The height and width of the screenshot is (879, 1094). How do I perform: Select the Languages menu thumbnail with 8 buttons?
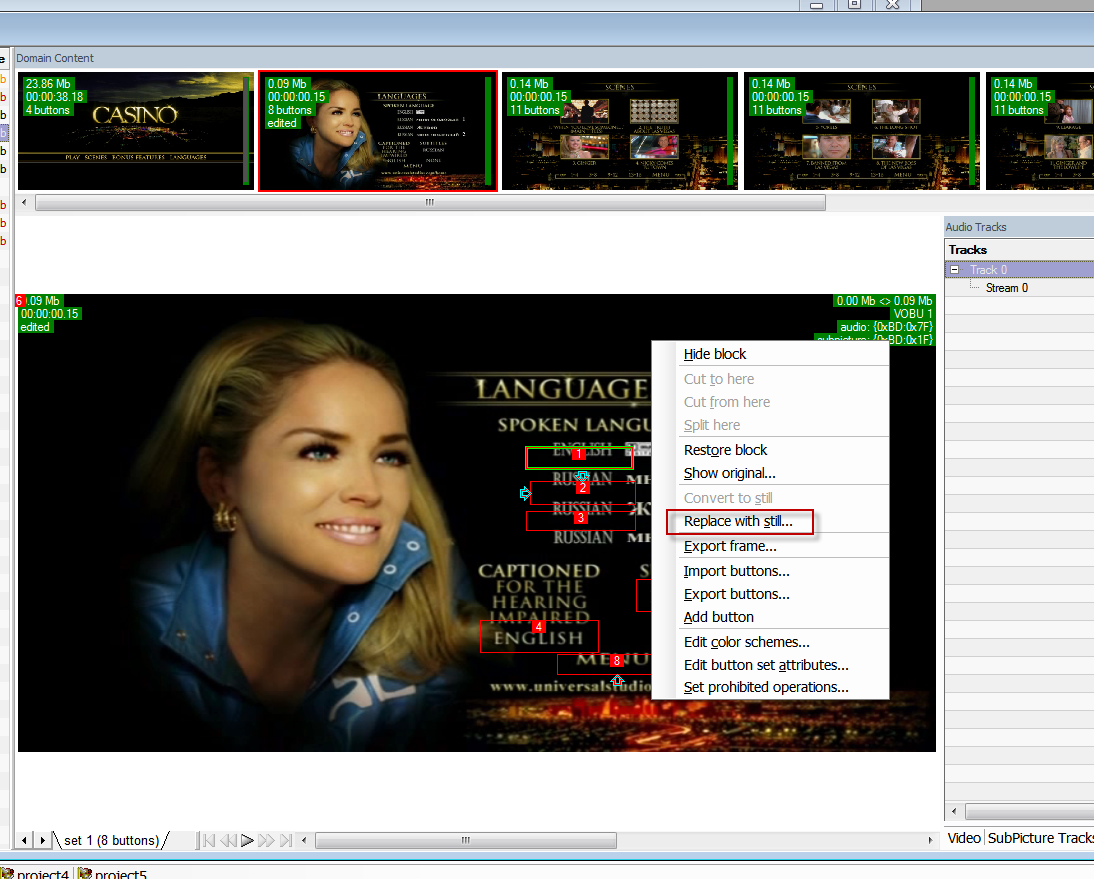tap(377, 130)
